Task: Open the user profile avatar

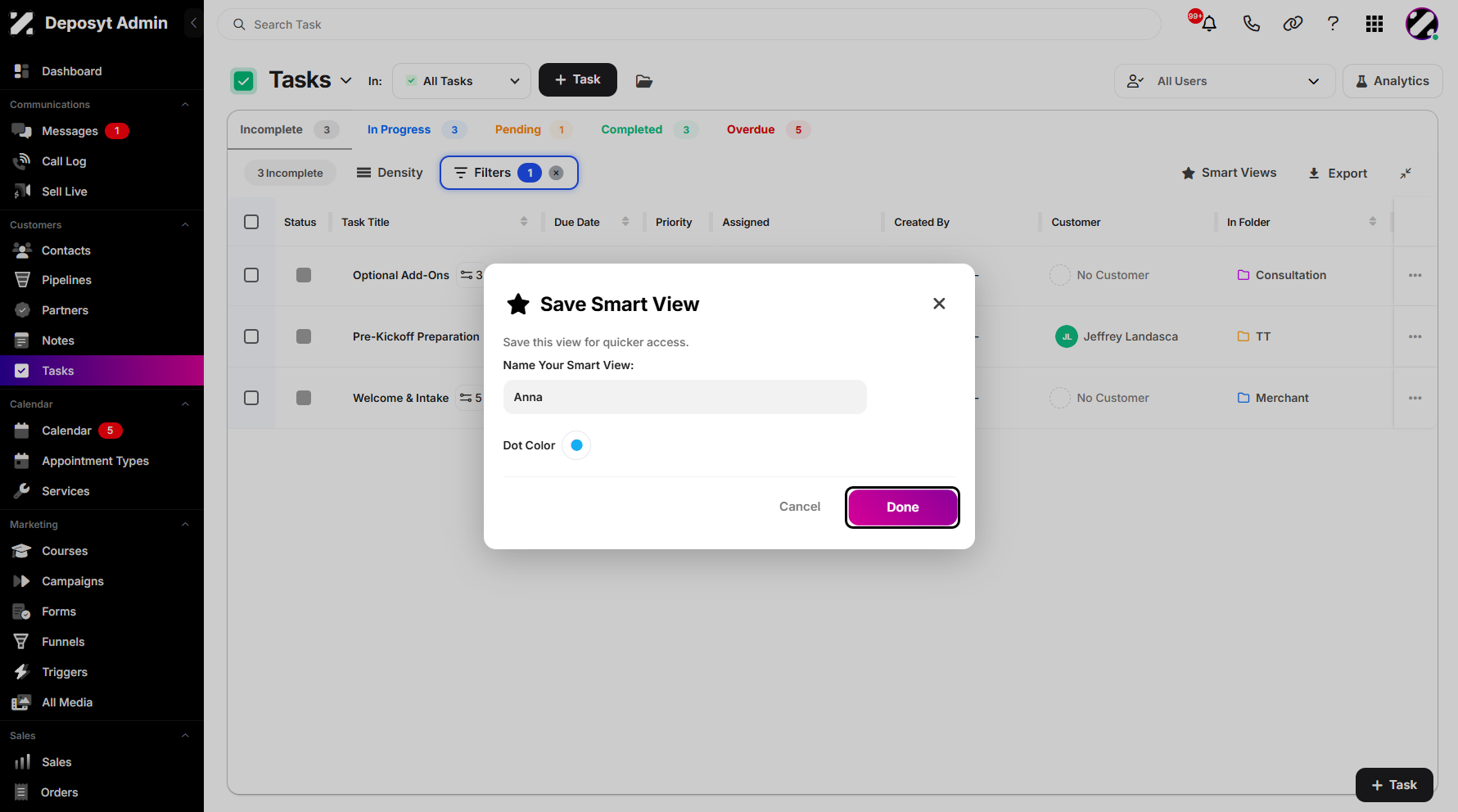Action: click(x=1422, y=24)
